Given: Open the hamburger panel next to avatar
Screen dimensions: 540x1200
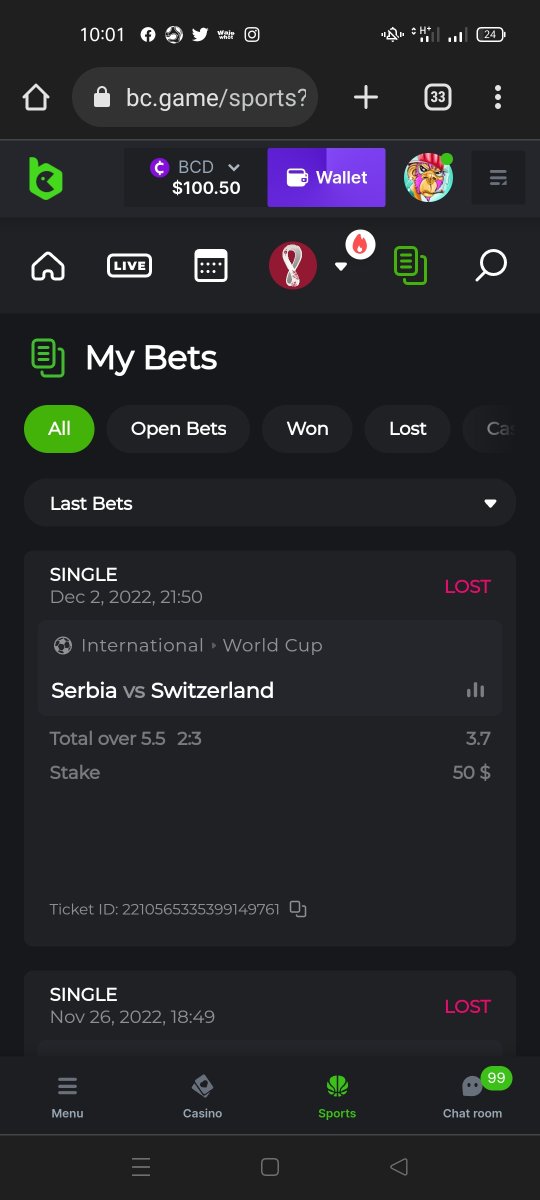Looking at the screenshot, I should [498, 178].
